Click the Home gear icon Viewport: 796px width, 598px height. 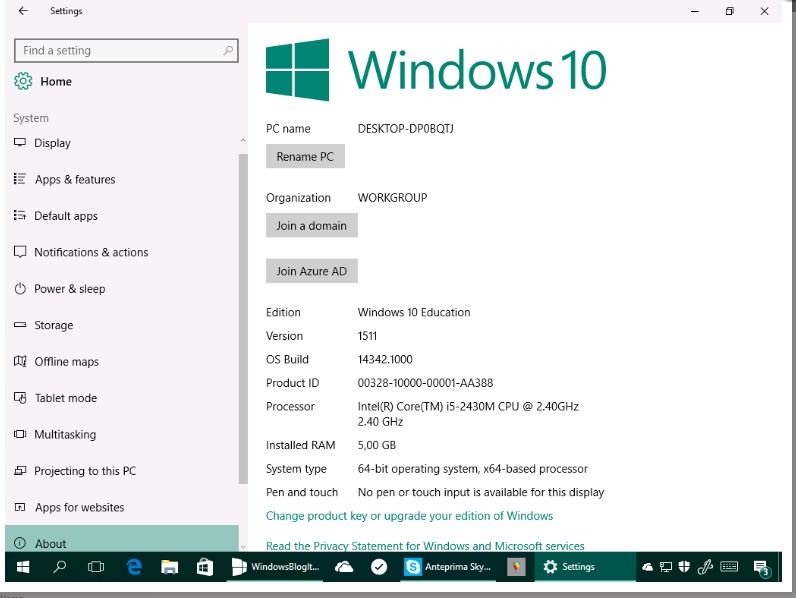[22, 81]
